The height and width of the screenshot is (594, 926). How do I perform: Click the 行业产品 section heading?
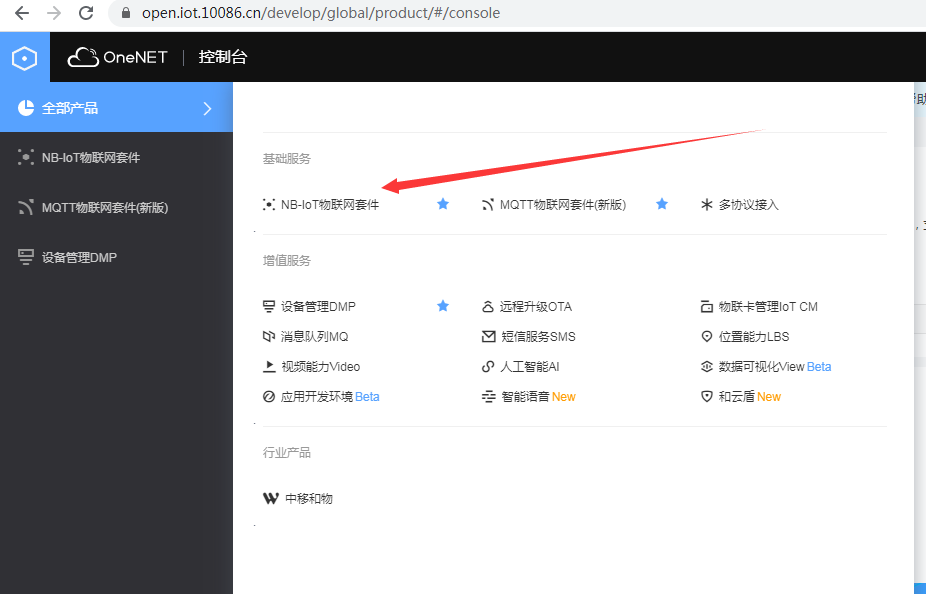click(286, 453)
